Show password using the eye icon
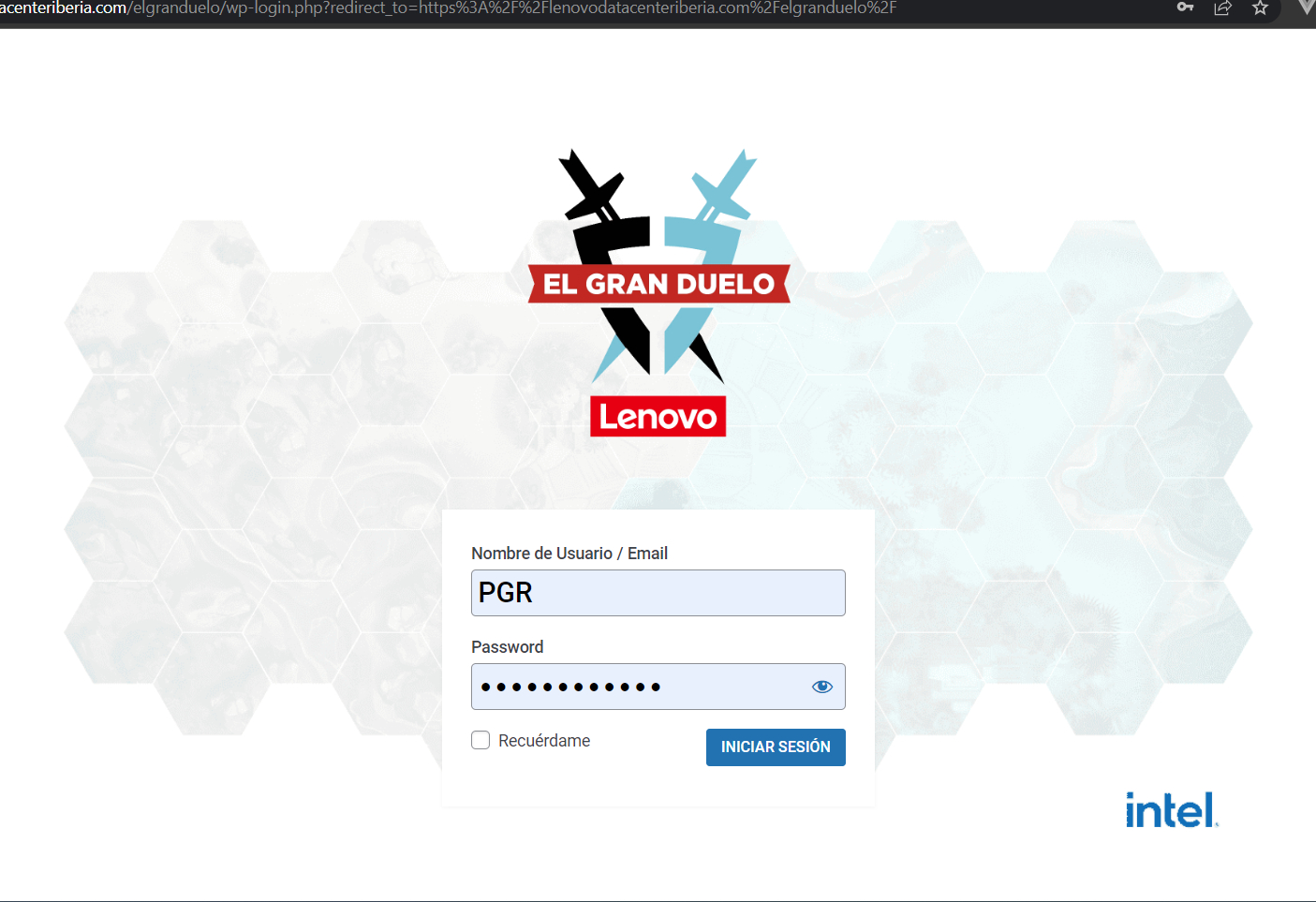This screenshot has height=902, width=1316. (822, 687)
